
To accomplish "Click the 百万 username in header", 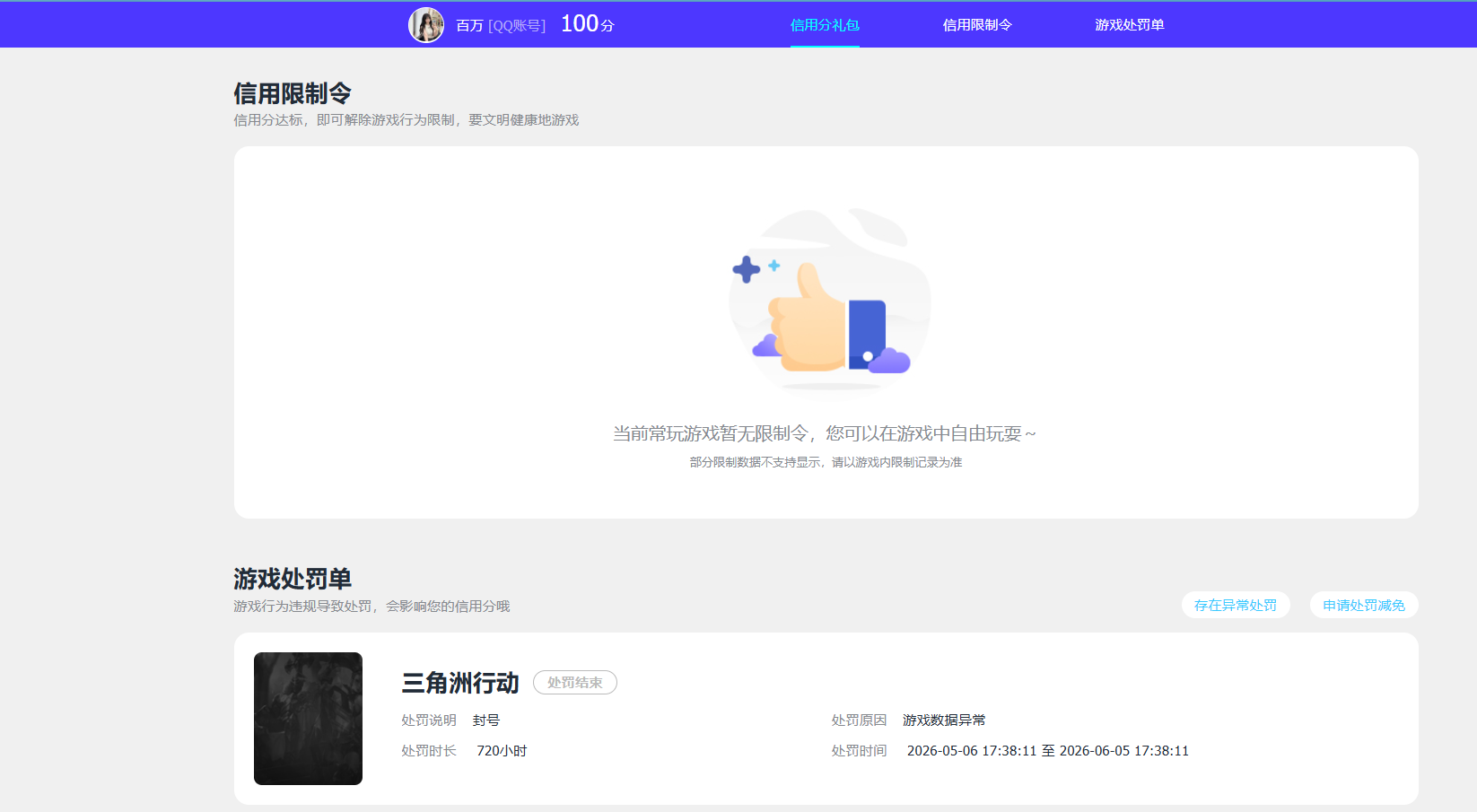I will pos(469,26).
